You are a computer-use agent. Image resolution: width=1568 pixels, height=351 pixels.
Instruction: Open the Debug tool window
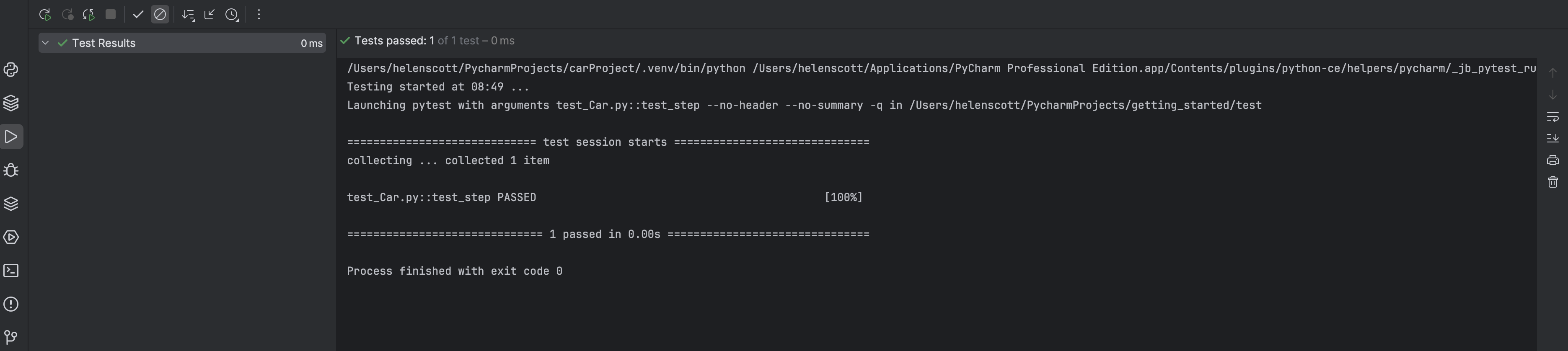point(11,170)
